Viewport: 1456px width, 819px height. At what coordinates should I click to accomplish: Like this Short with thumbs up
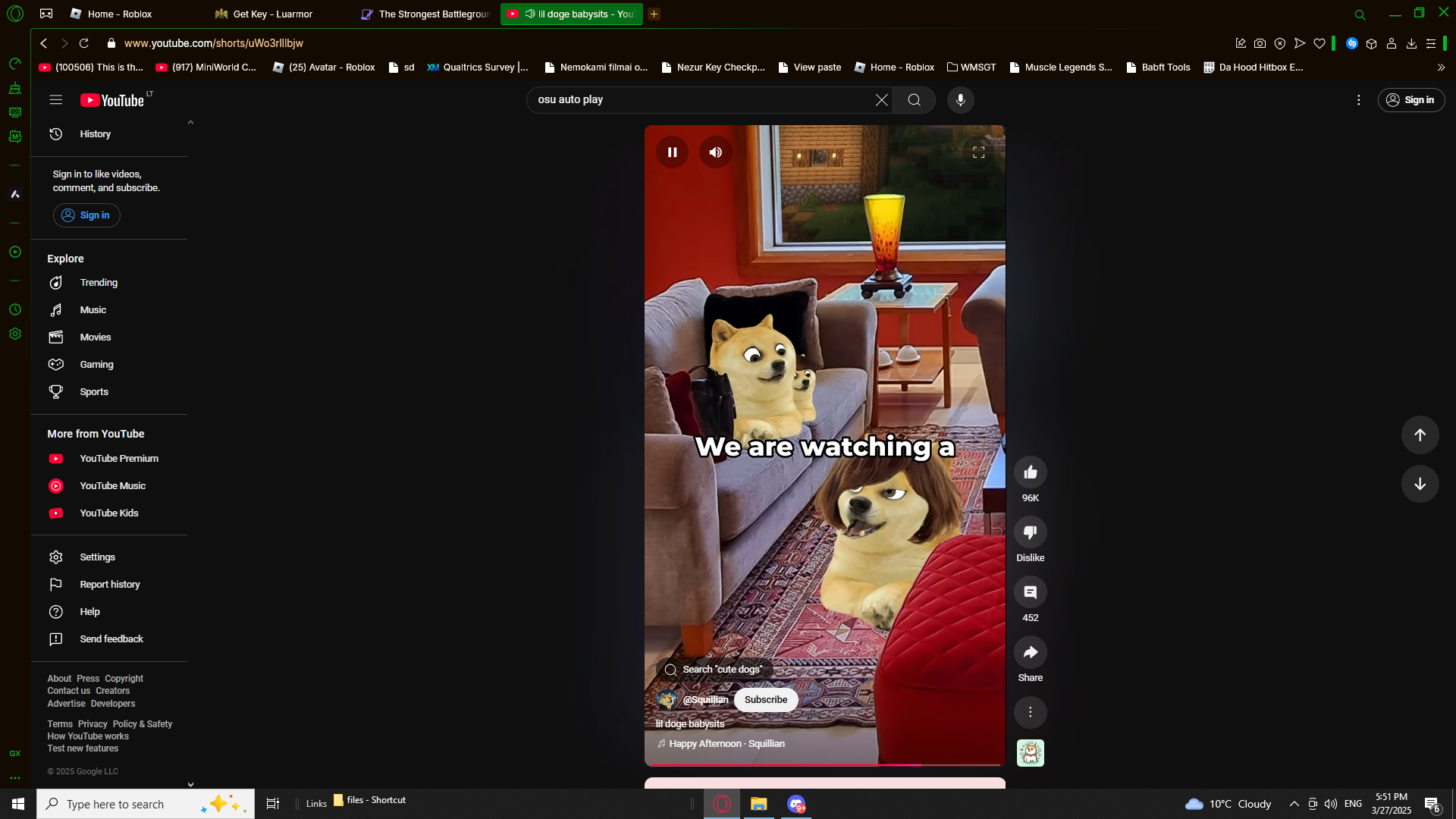tap(1030, 472)
